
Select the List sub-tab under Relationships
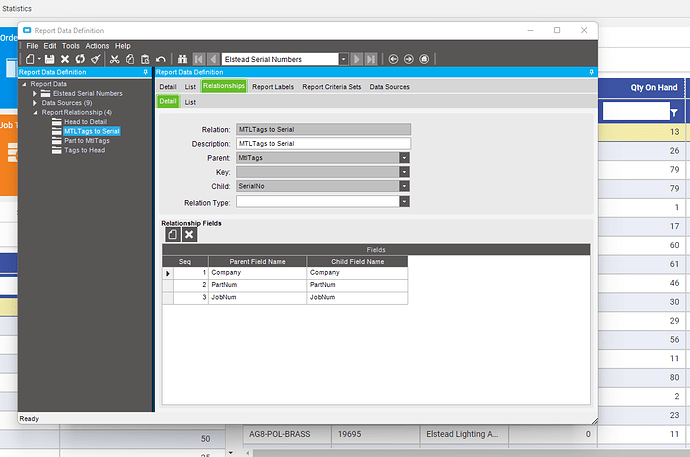click(x=190, y=102)
